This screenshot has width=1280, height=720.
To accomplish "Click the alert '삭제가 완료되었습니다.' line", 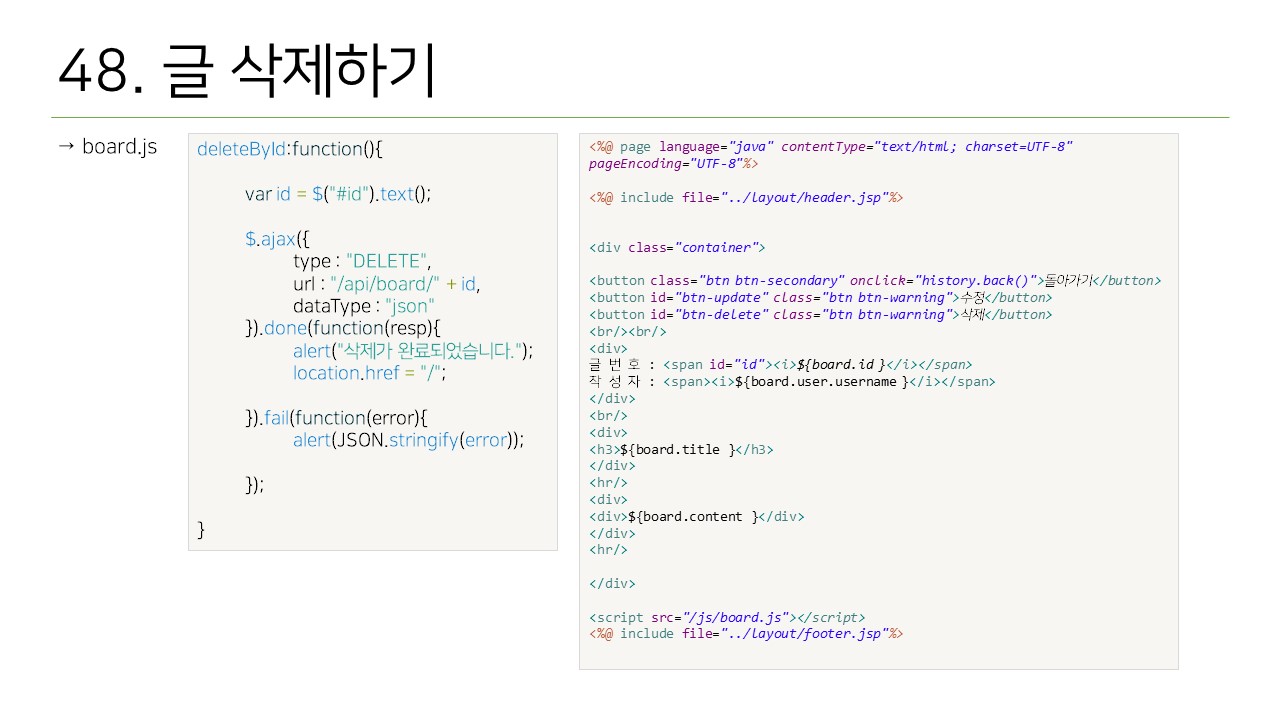I will (x=413, y=351).
